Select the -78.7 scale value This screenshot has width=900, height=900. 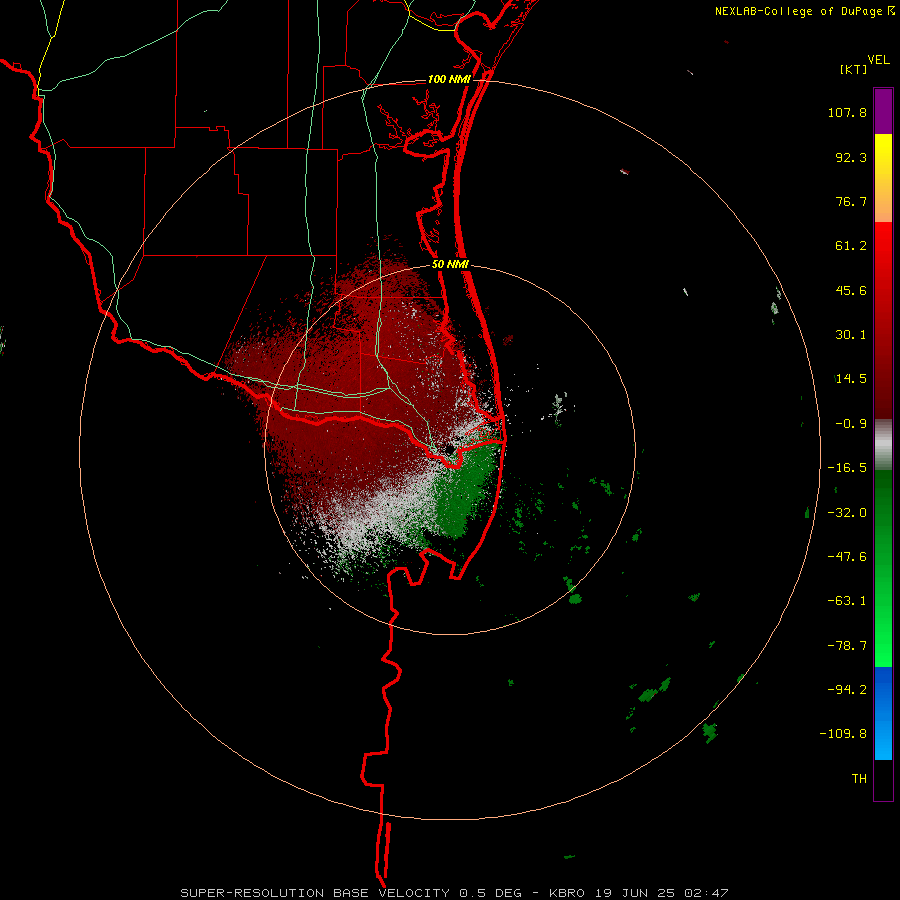(x=847, y=646)
